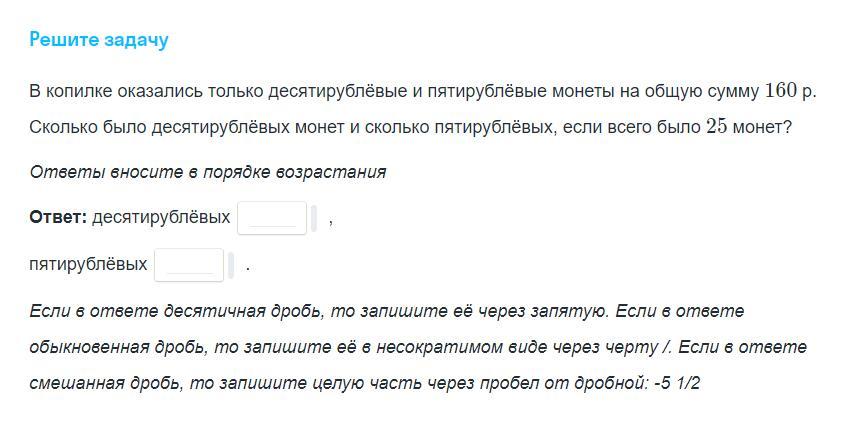Click the grey marker beside пятирублёвых field
The image size is (863, 447).
231,265
